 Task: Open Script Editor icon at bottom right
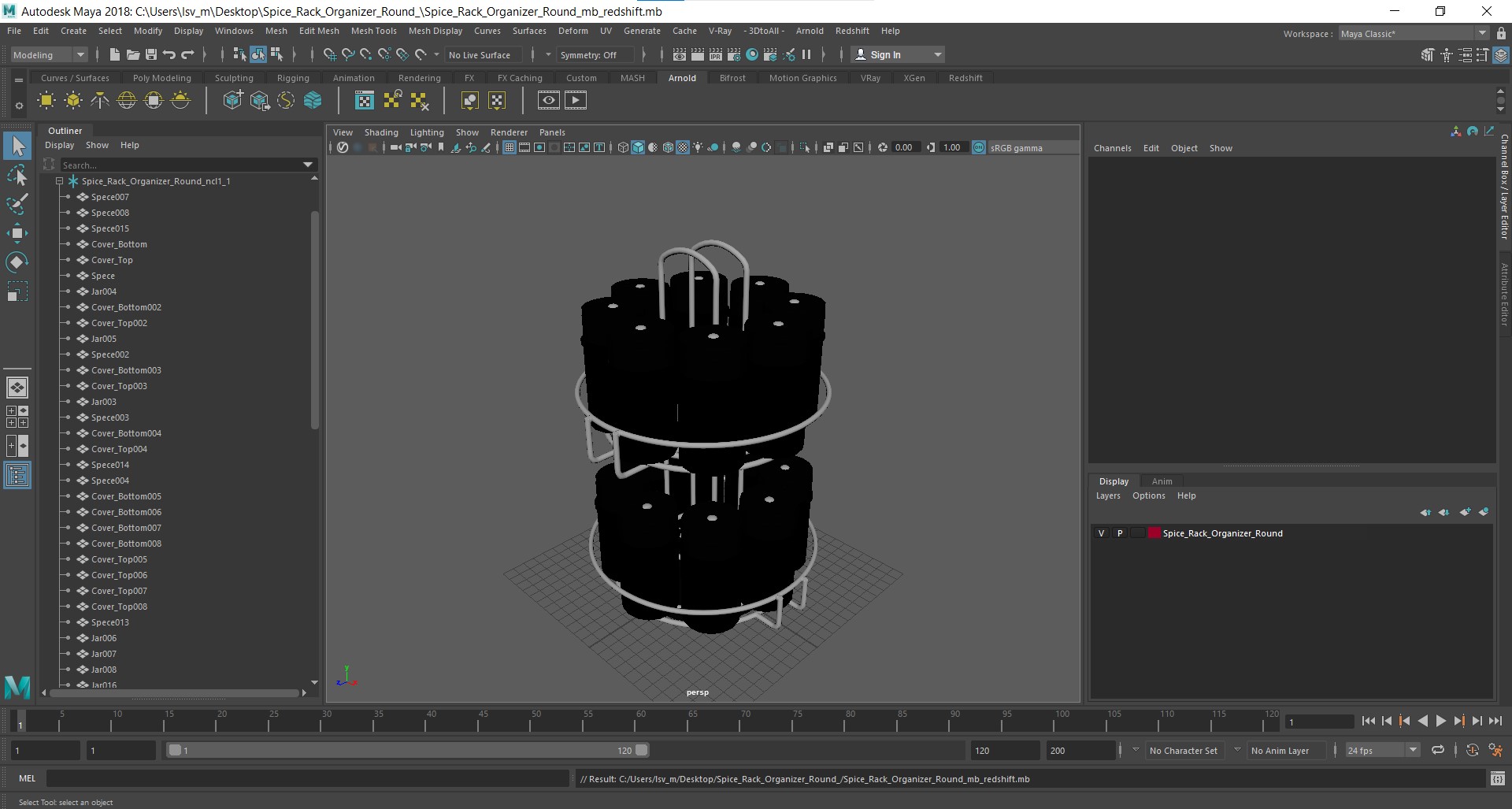(x=1498, y=779)
